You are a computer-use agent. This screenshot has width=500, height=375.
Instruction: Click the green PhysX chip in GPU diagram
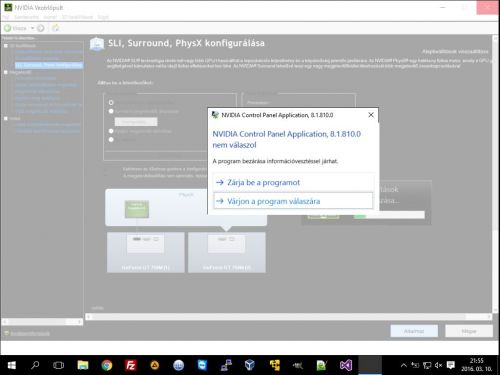137,209
